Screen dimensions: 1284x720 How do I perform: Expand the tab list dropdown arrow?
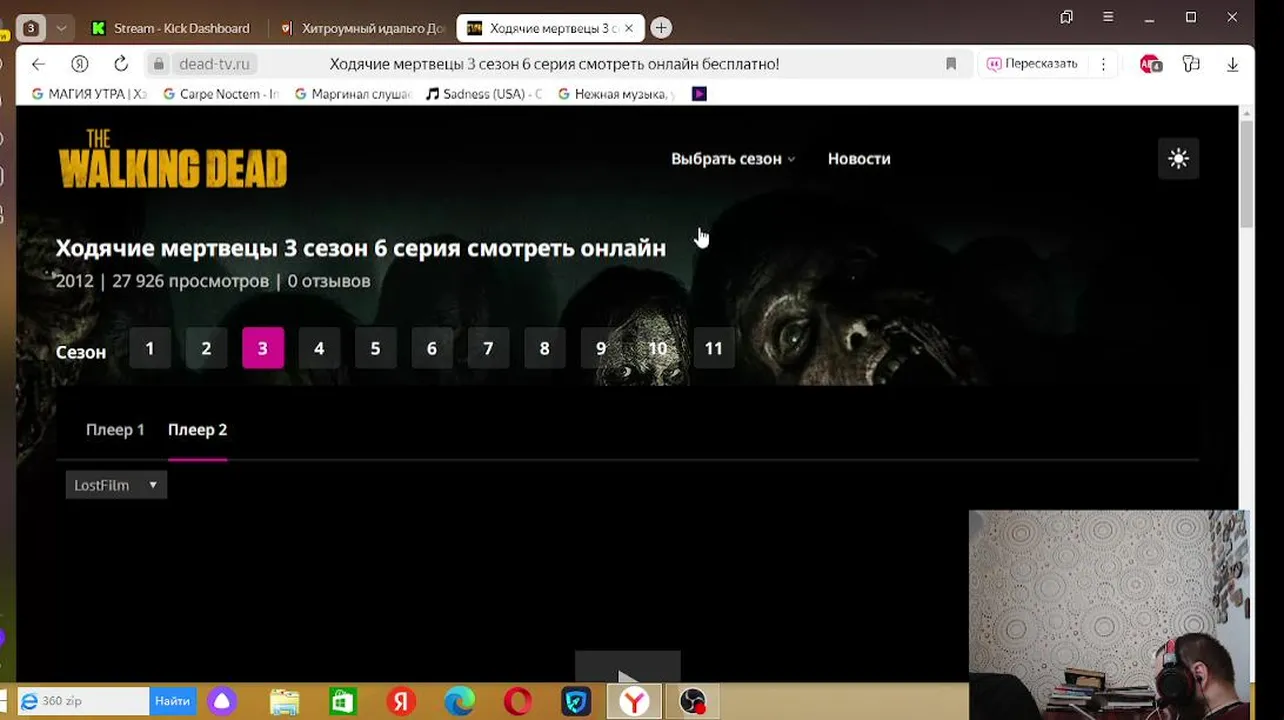pos(61,28)
